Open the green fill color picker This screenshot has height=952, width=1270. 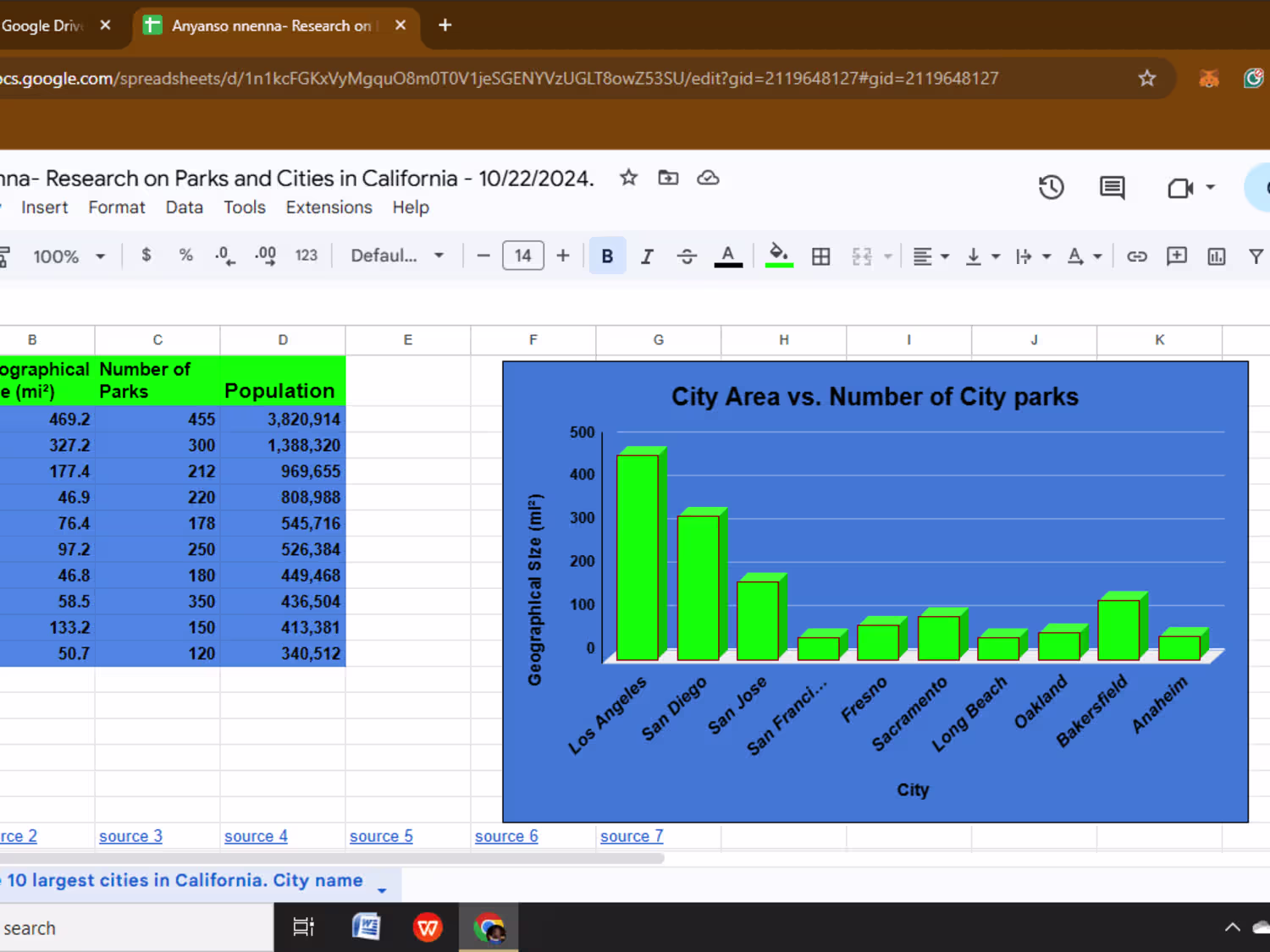coord(779,255)
